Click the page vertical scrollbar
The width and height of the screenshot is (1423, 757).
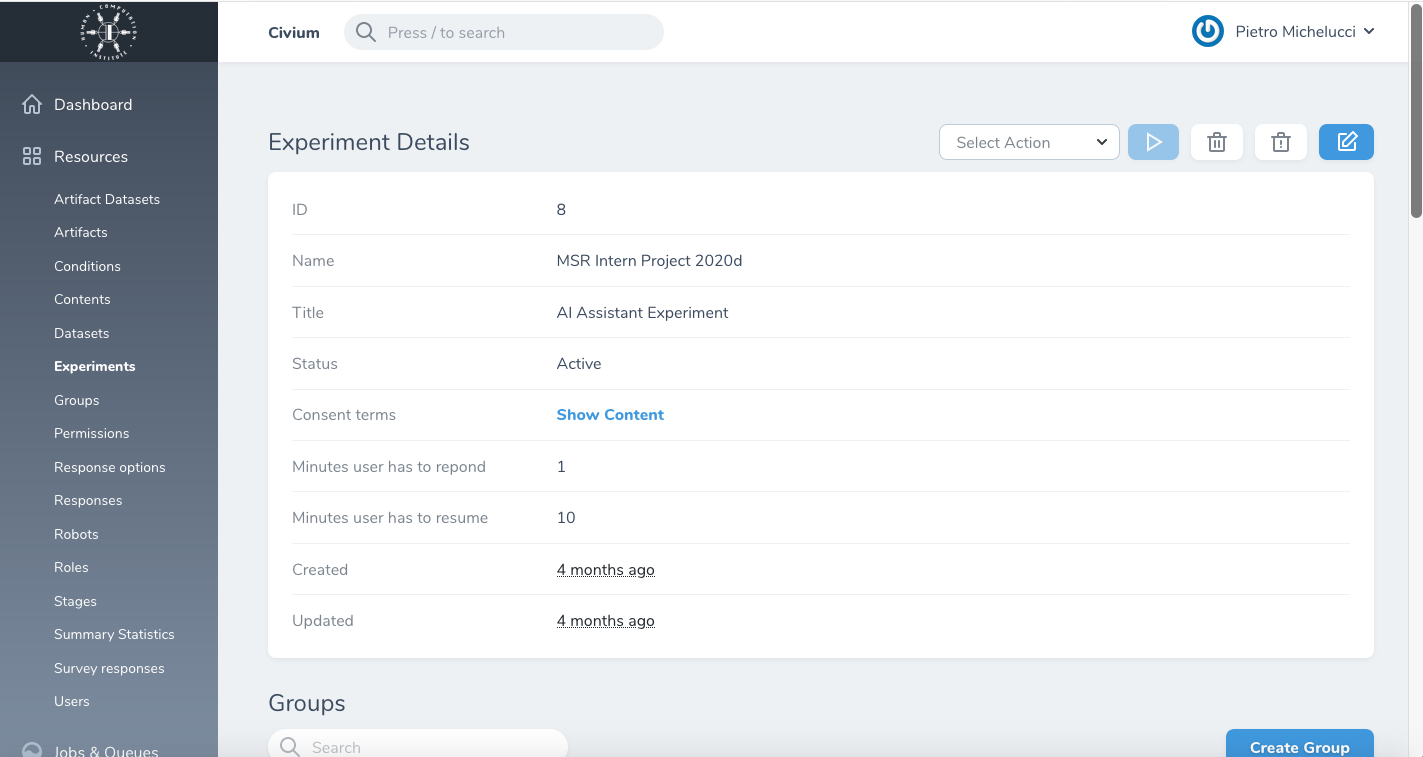click(1415, 110)
